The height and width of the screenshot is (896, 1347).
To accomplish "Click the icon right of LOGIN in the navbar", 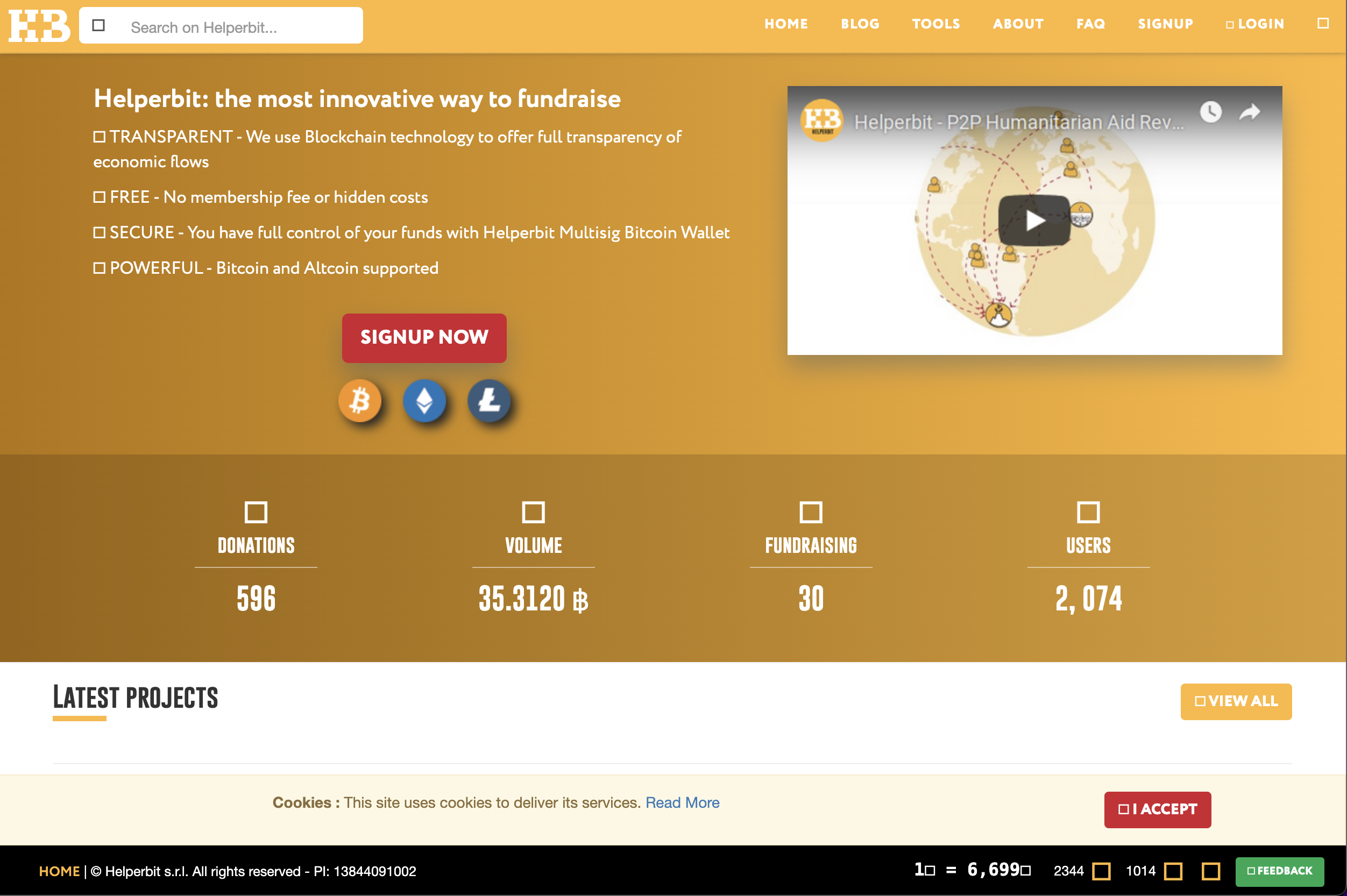I will 1322,24.
